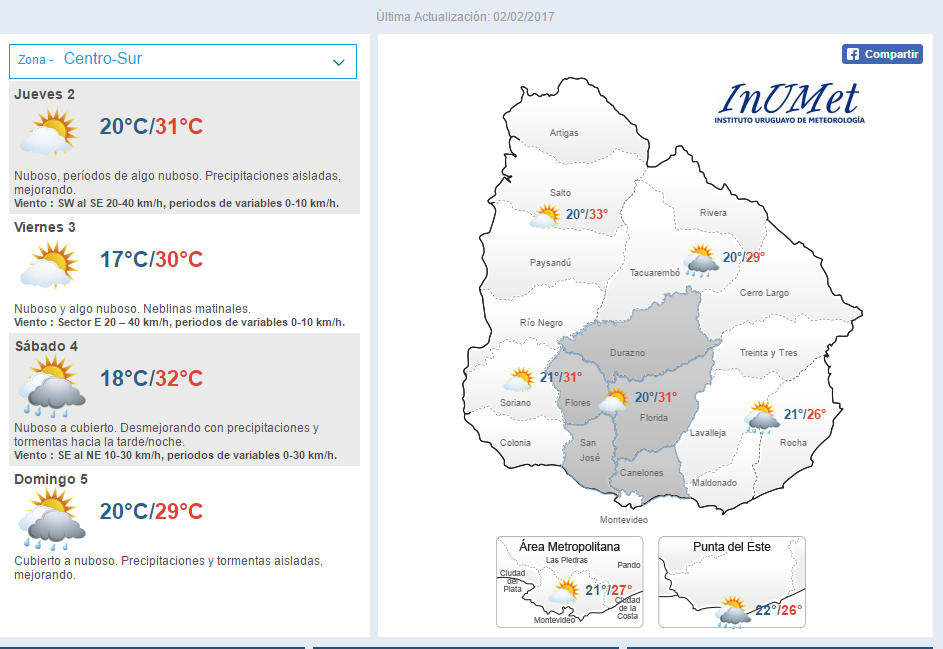
Task: Click the 20°/33° temperature near Salto
Action: click(x=587, y=214)
